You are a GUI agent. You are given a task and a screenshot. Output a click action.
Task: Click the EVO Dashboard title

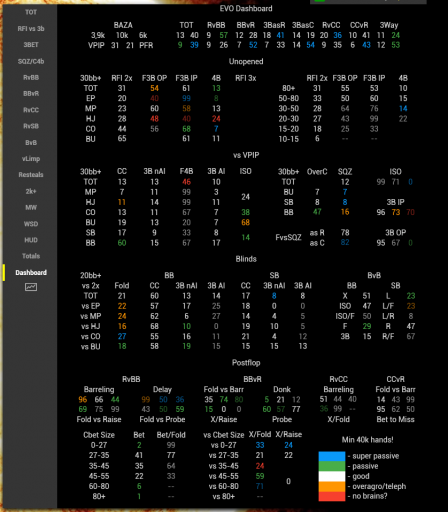(x=246, y=9)
